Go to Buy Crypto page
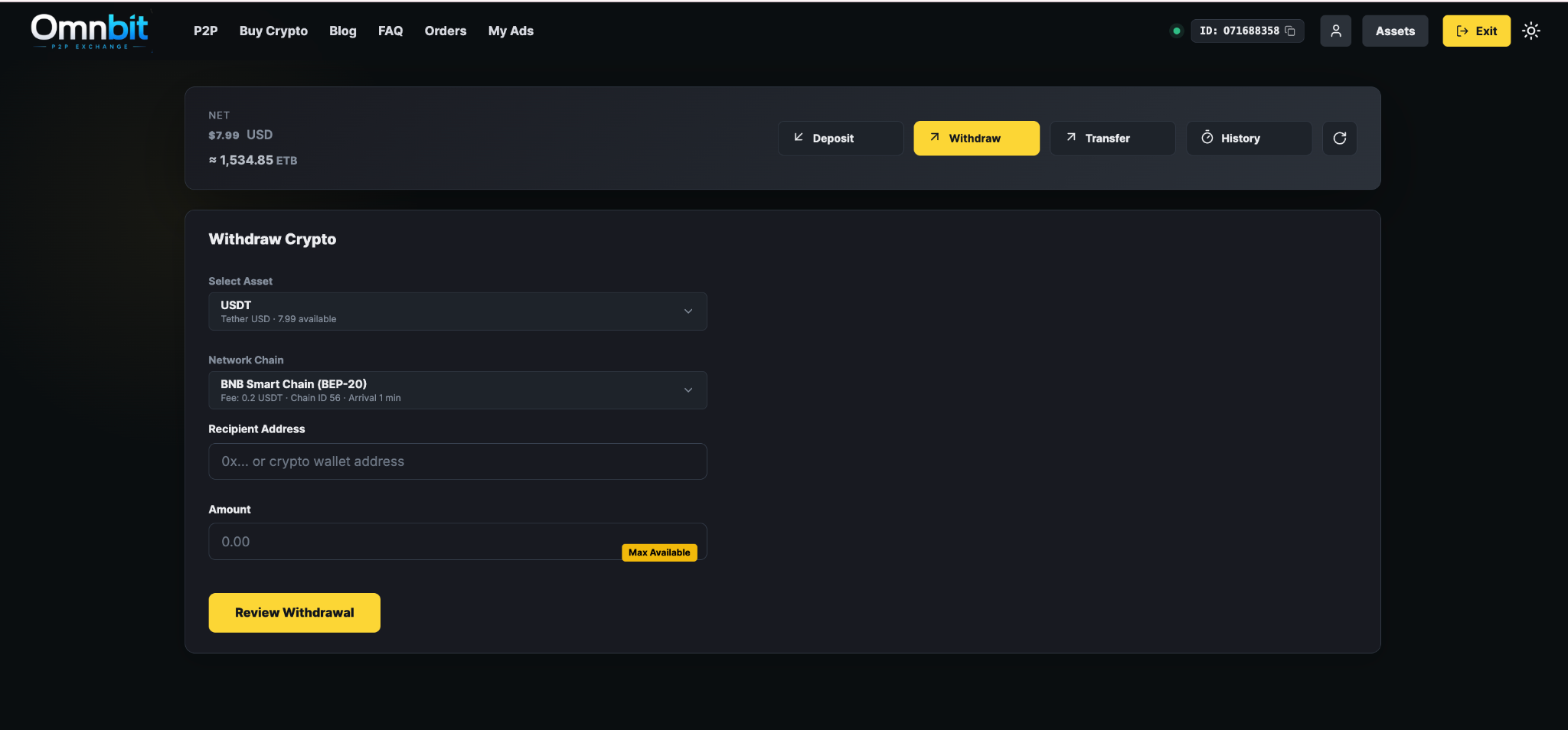Viewport: 1568px width, 730px height. [x=273, y=31]
